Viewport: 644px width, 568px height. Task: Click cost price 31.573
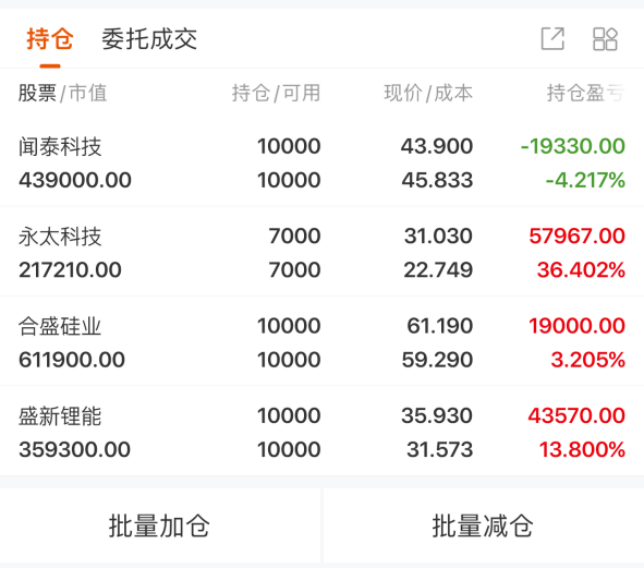click(440, 449)
